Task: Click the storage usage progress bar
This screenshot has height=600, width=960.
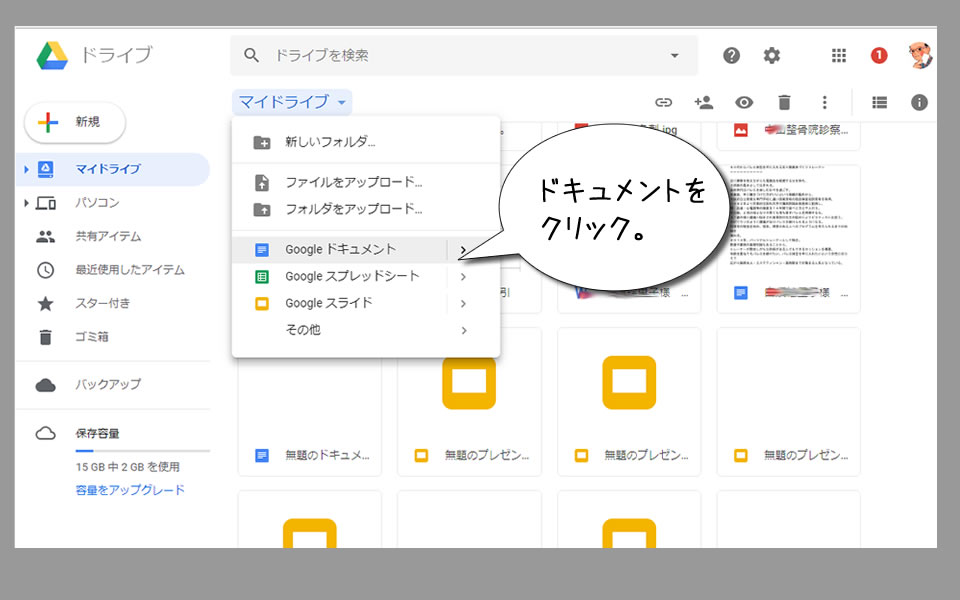Action: click(x=142, y=451)
